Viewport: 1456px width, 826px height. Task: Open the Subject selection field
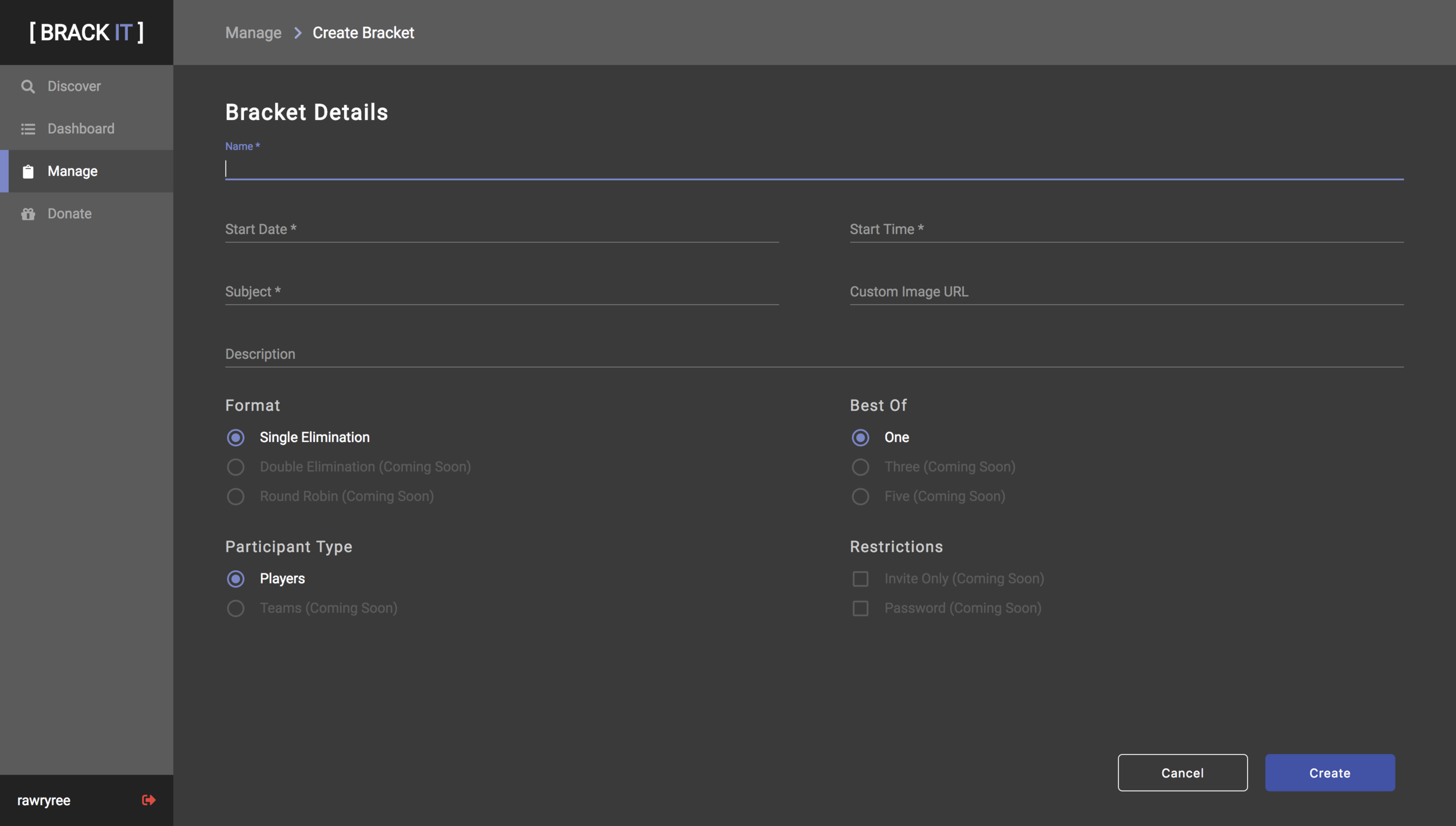tap(501, 292)
